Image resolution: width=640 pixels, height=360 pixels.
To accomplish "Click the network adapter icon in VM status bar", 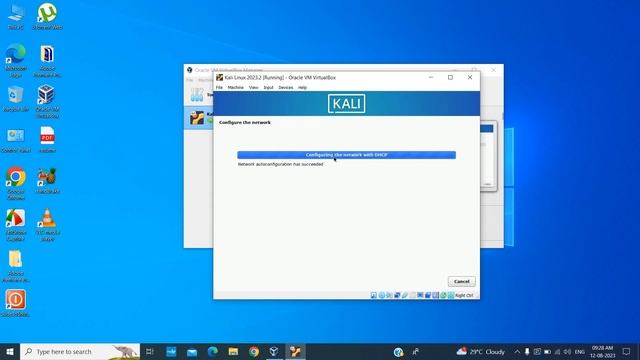I will click(397, 295).
